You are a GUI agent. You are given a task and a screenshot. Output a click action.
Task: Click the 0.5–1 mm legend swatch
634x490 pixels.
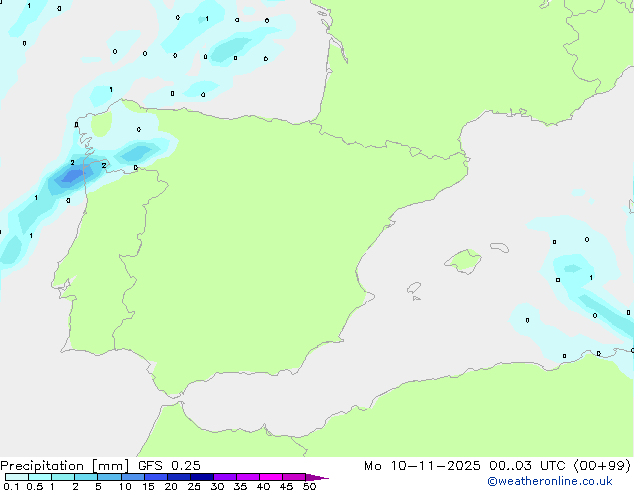[40, 477]
